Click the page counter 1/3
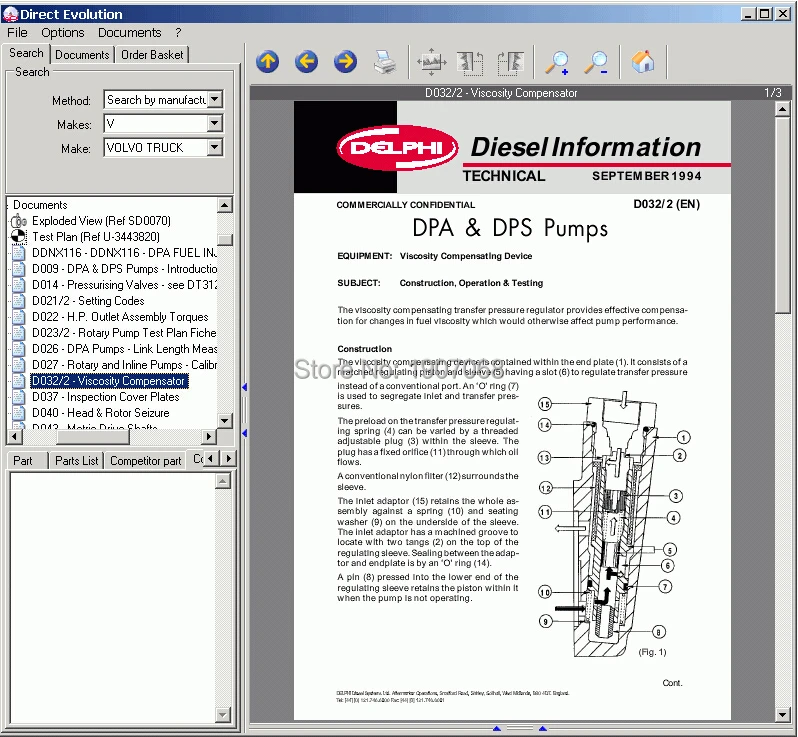This screenshot has width=798, height=737. (773, 93)
